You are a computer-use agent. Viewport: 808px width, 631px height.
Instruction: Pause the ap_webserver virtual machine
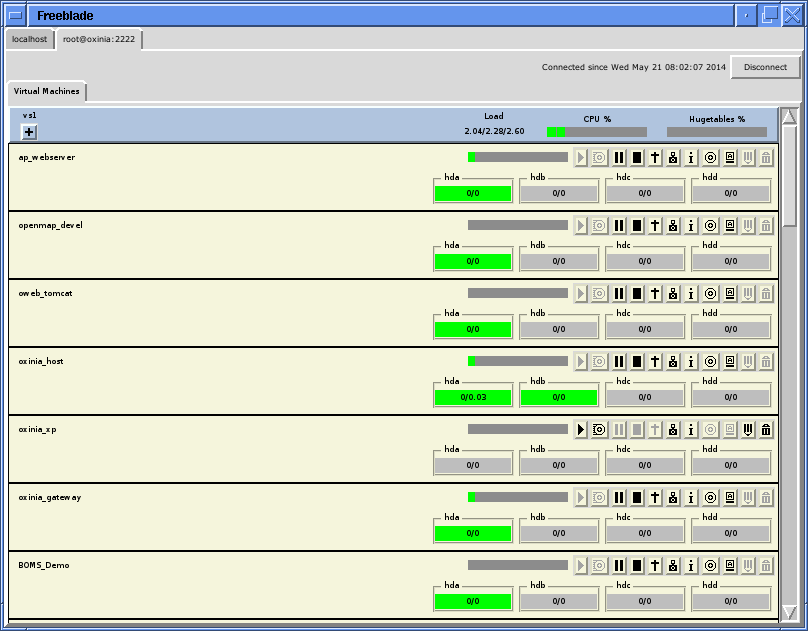point(618,157)
